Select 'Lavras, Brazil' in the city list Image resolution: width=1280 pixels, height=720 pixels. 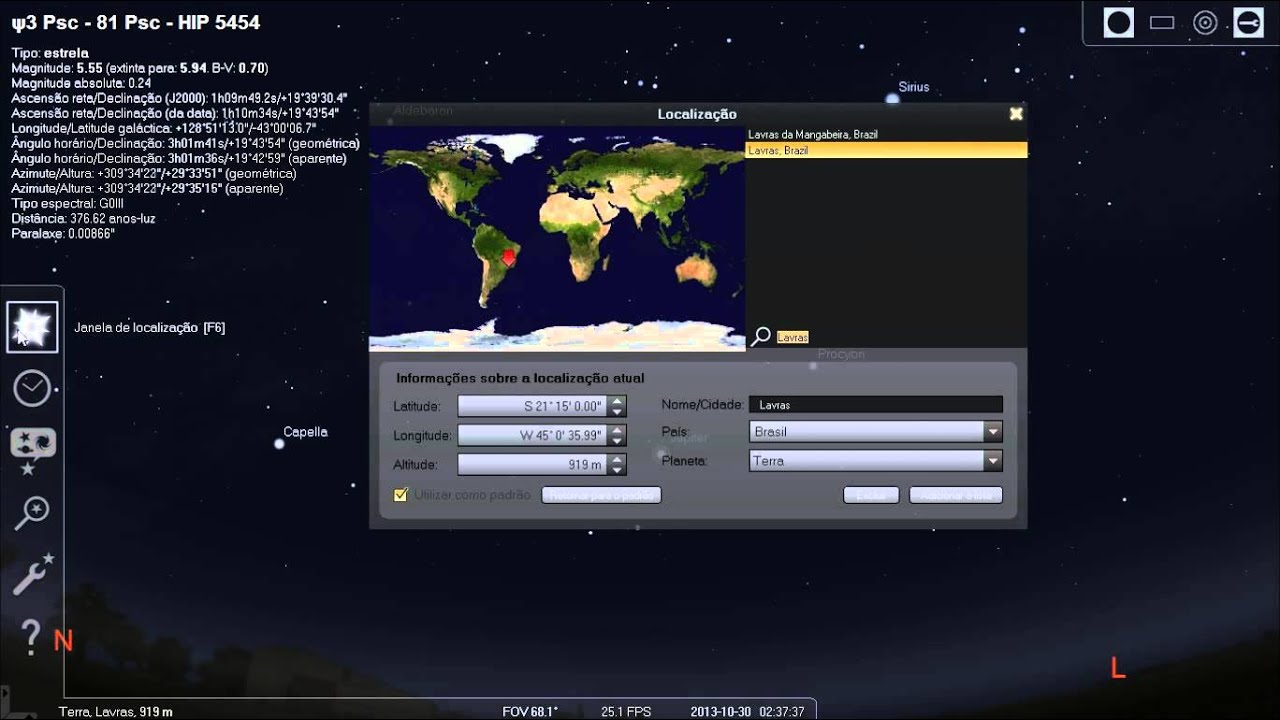[886, 150]
